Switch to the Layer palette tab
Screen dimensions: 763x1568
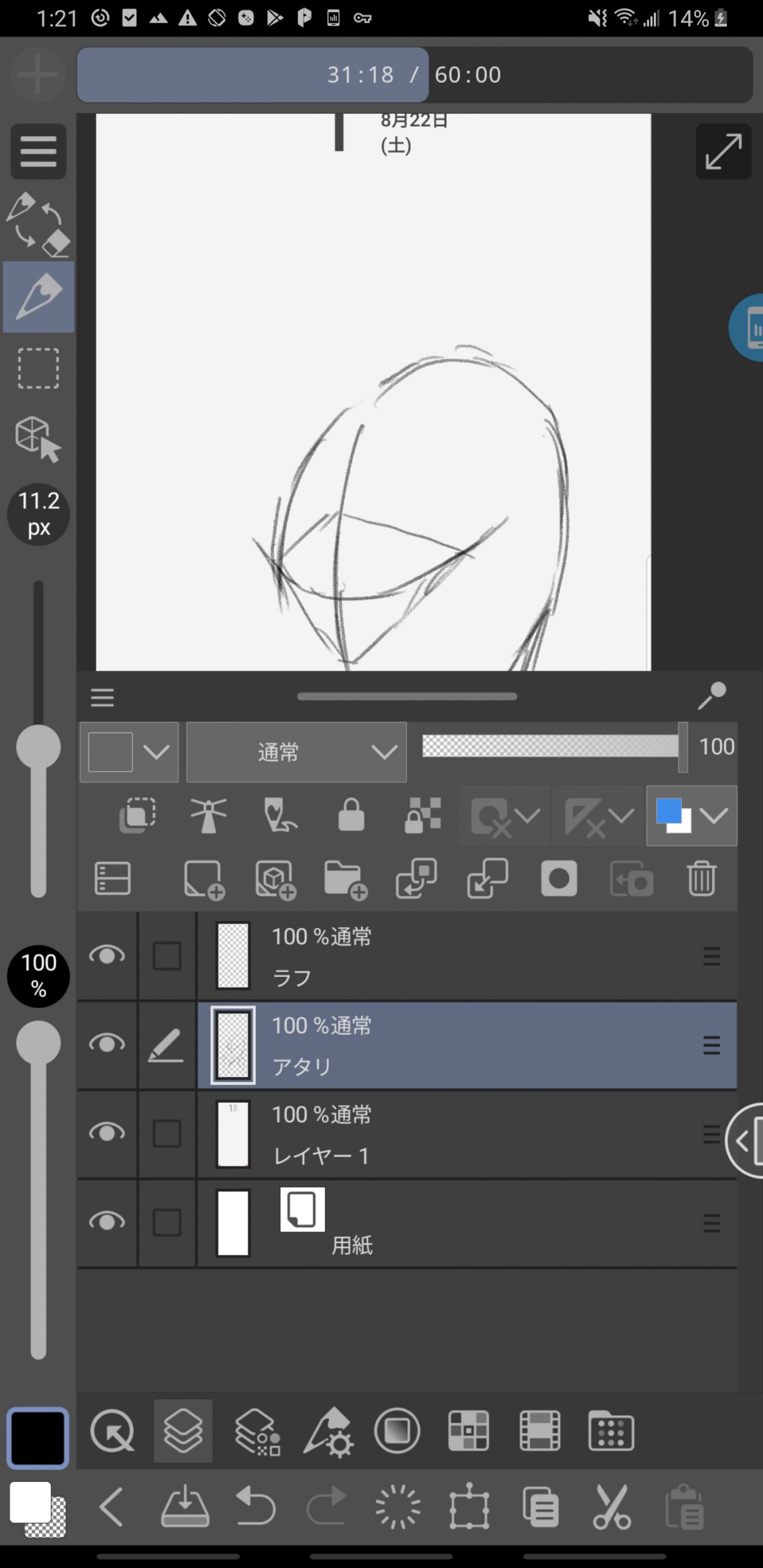pos(183,1431)
